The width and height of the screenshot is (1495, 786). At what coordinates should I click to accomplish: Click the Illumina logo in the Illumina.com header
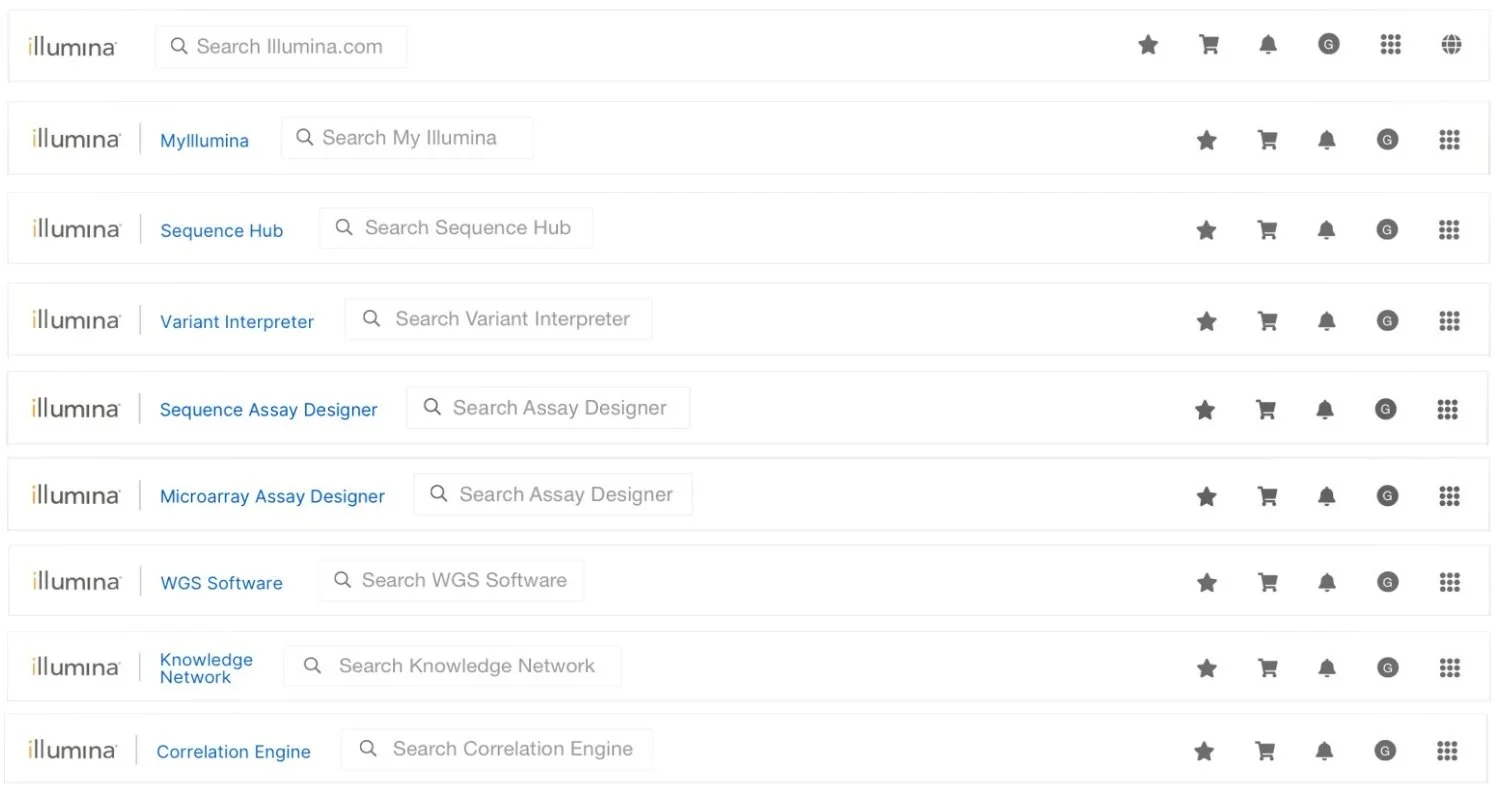[x=72, y=46]
